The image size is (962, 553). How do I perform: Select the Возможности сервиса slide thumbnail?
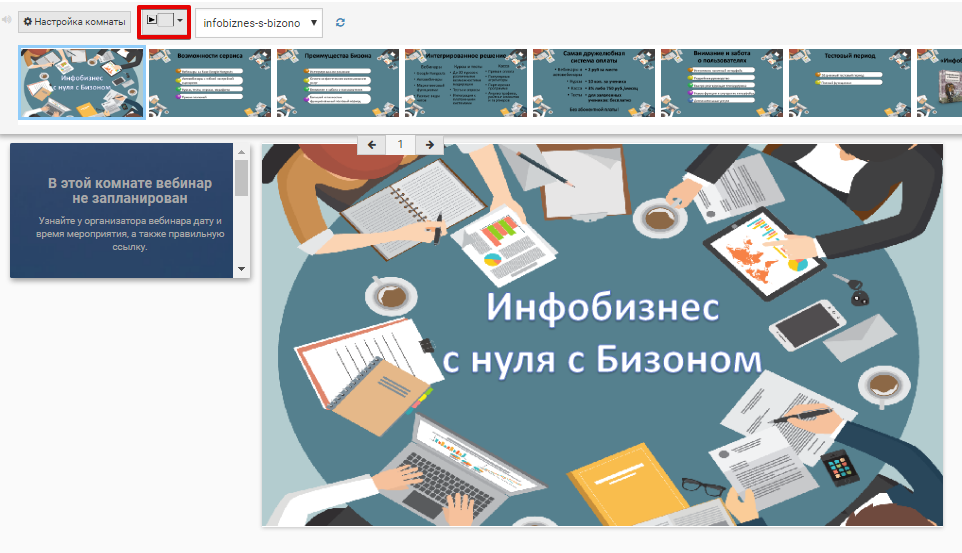(210, 82)
